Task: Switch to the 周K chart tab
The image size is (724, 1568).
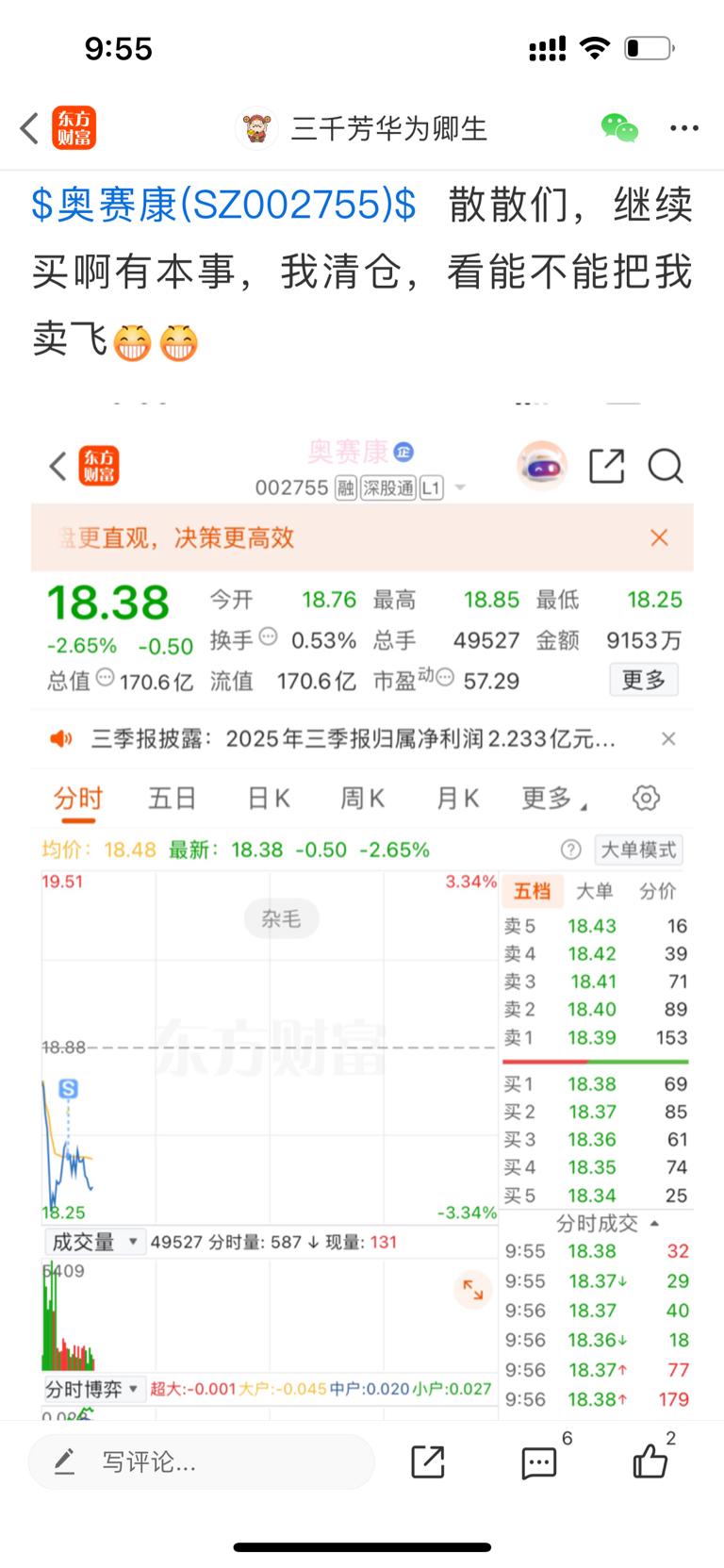Action: click(363, 799)
